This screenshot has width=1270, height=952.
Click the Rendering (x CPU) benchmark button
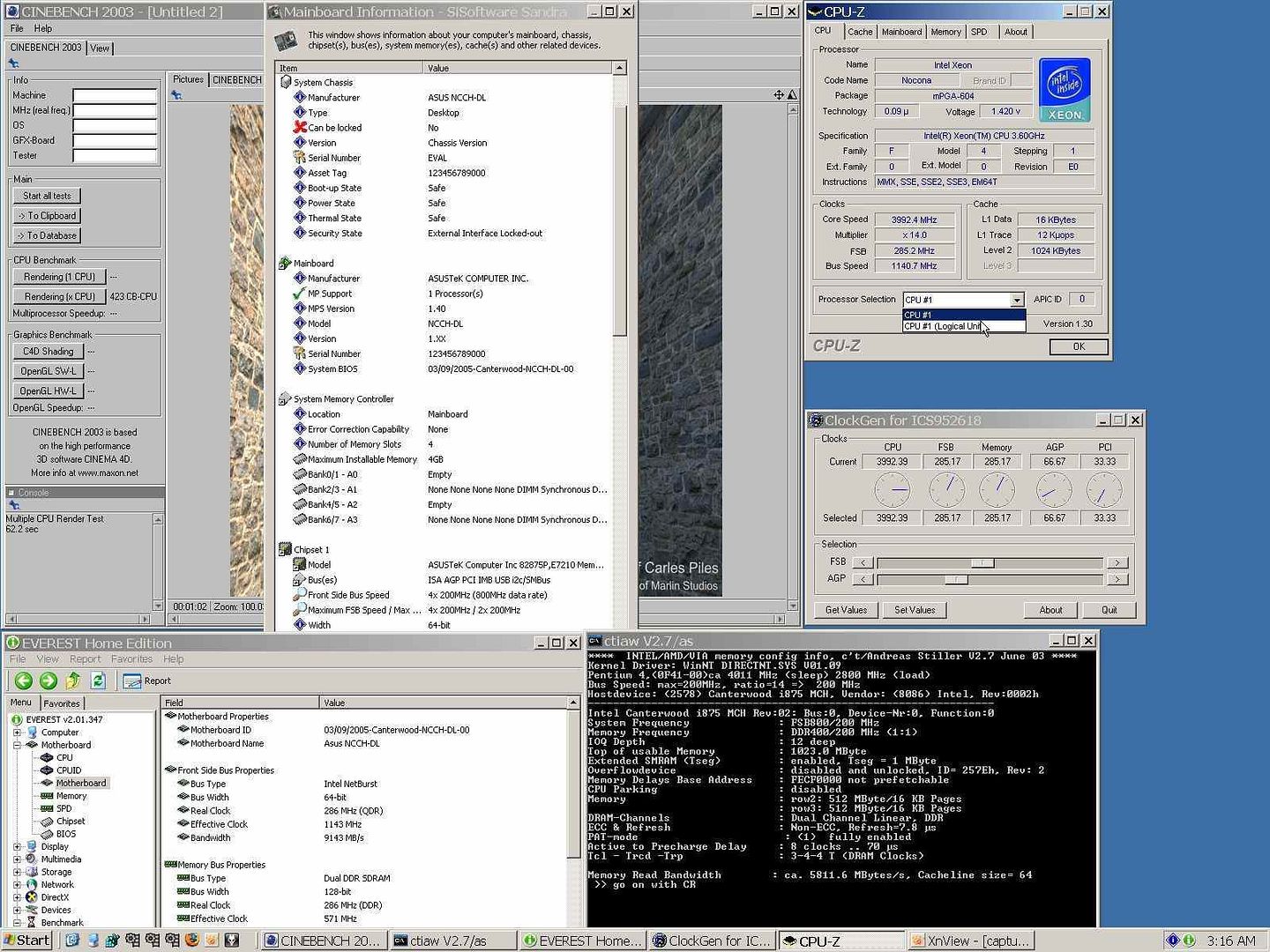[x=59, y=297]
